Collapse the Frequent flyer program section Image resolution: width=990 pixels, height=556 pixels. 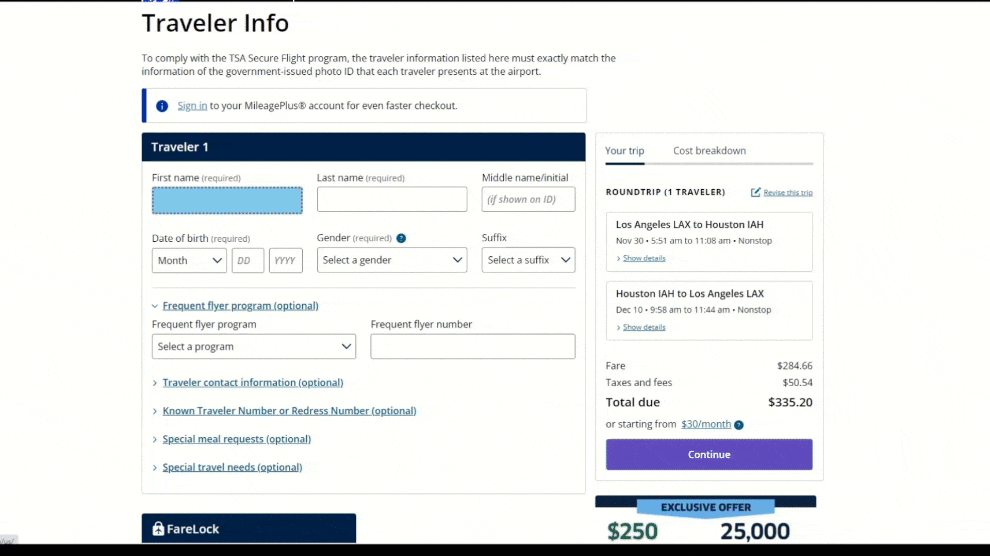click(240, 306)
